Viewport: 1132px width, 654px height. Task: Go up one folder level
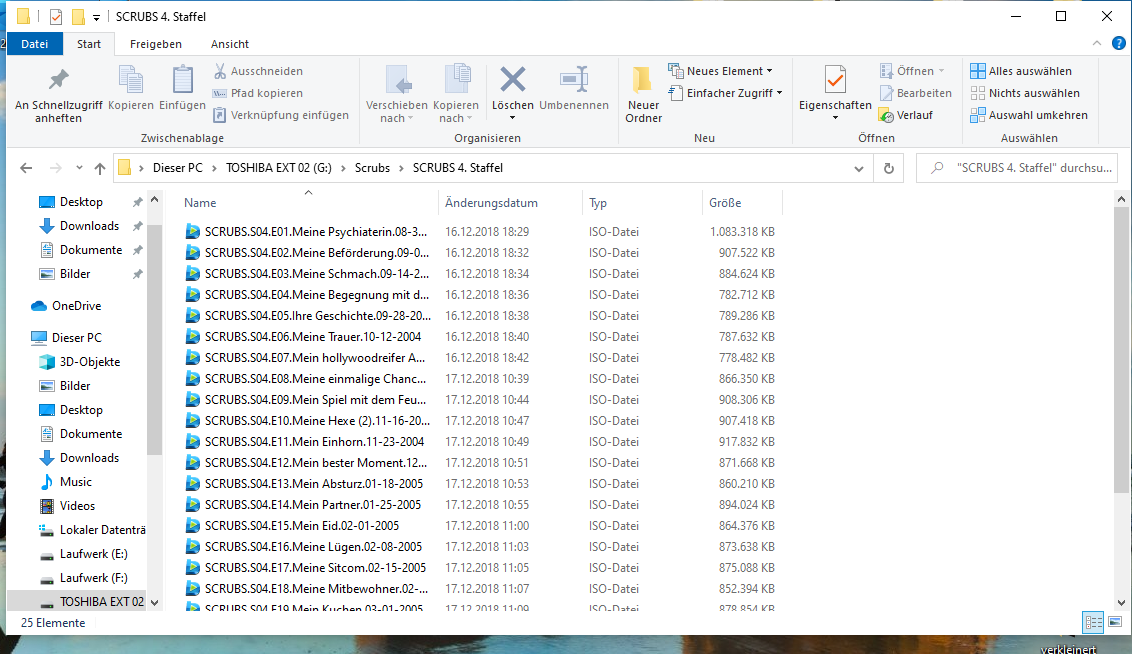pyautogui.click(x=100, y=168)
